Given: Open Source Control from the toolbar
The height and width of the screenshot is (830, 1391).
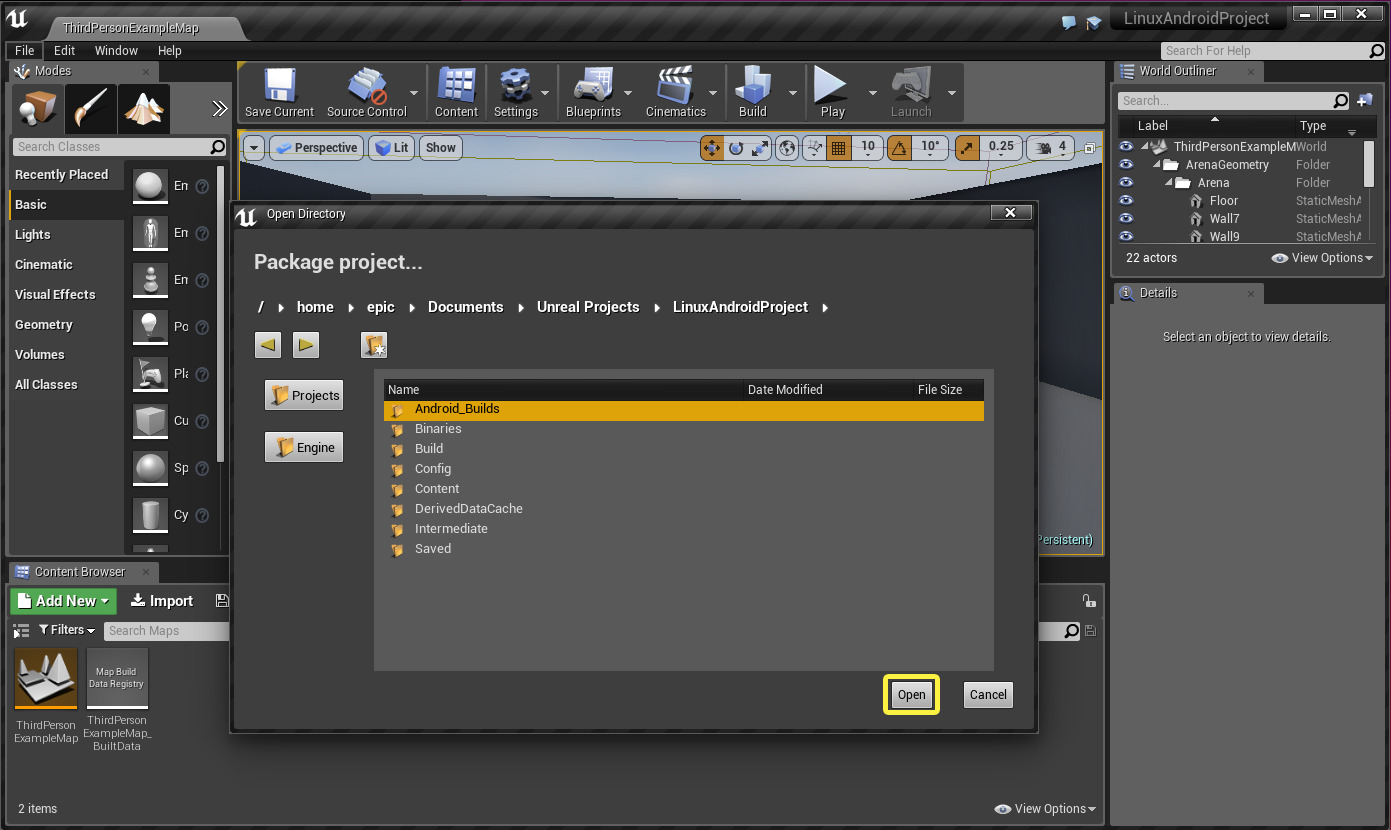Looking at the screenshot, I should point(366,92).
